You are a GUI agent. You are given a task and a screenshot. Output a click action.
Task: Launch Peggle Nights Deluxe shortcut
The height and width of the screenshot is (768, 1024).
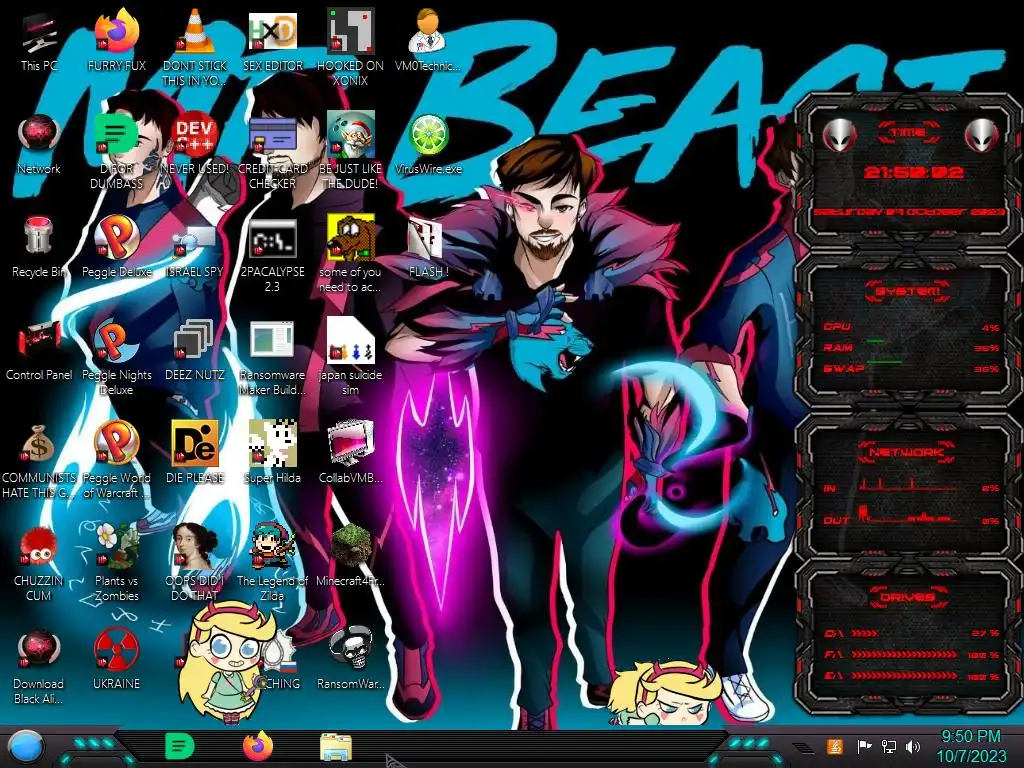[116, 357]
